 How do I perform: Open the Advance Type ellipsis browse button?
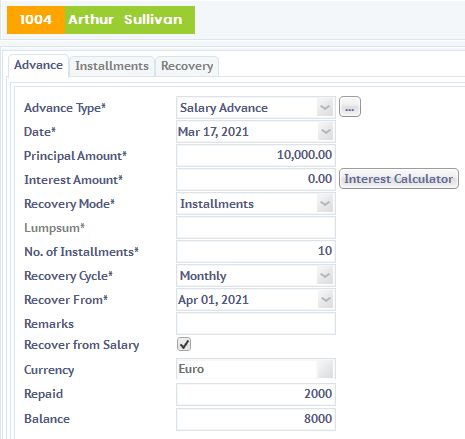[x=350, y=107]
